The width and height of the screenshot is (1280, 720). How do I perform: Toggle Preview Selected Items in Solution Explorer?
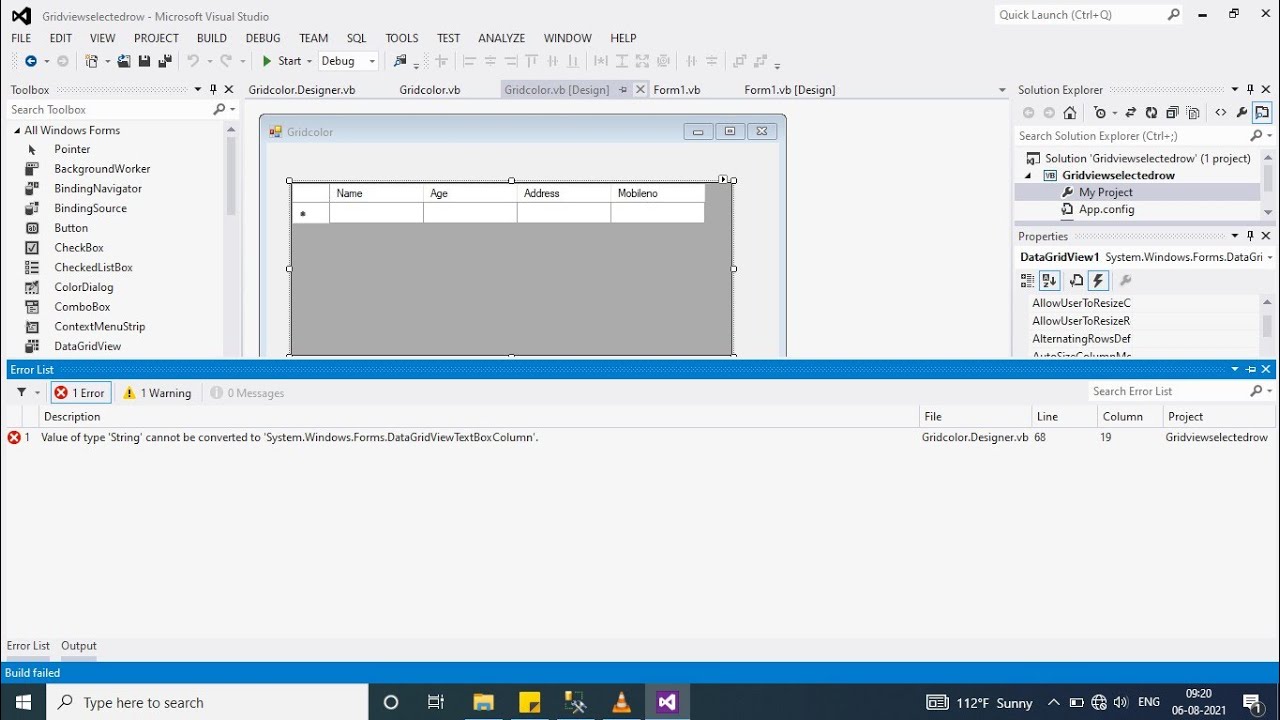(1262, 113)
